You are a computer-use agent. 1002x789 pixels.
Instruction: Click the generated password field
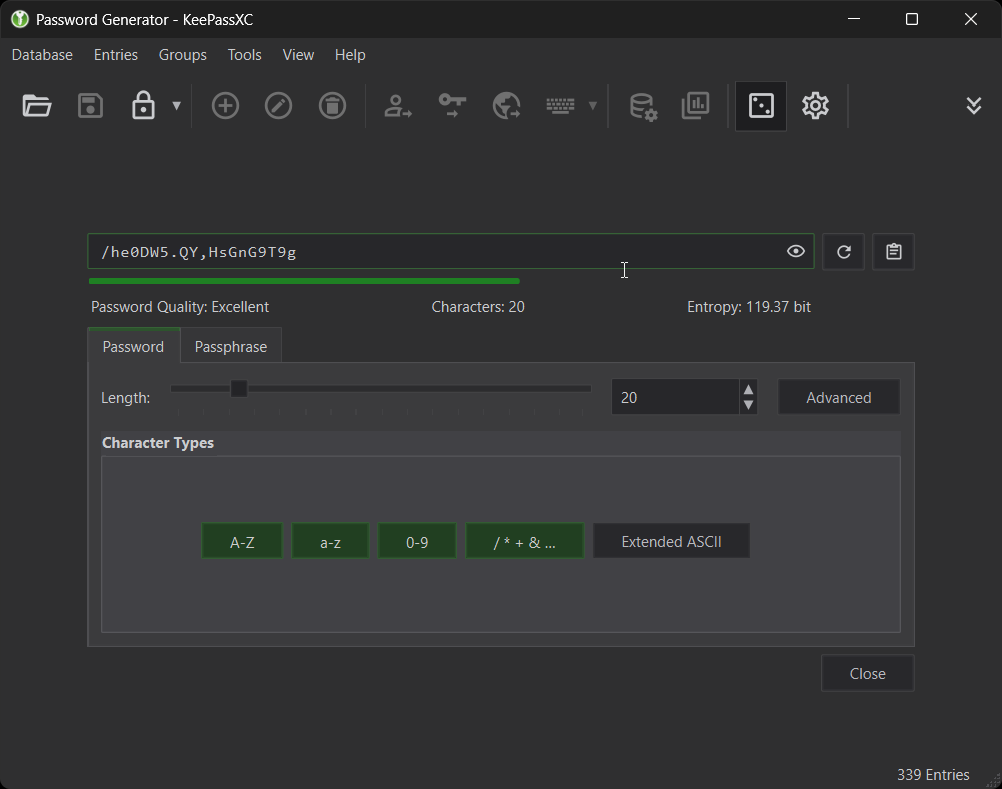[x=451, y=252]
